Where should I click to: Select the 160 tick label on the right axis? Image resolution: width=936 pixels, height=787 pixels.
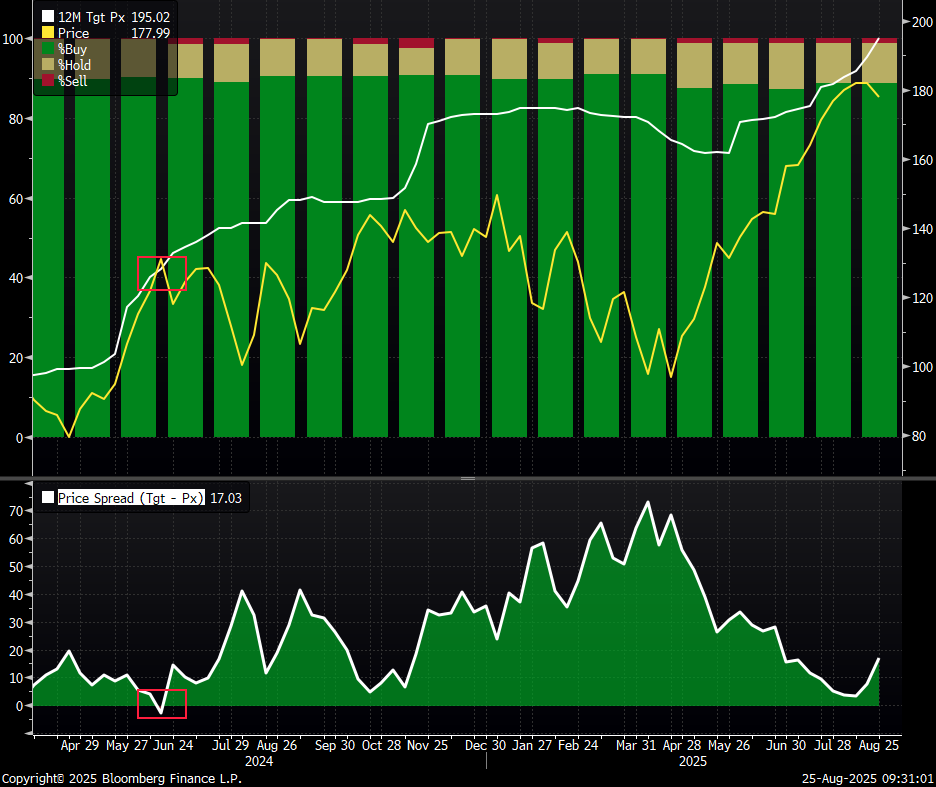pyautogui.click(x=922, y=160)
